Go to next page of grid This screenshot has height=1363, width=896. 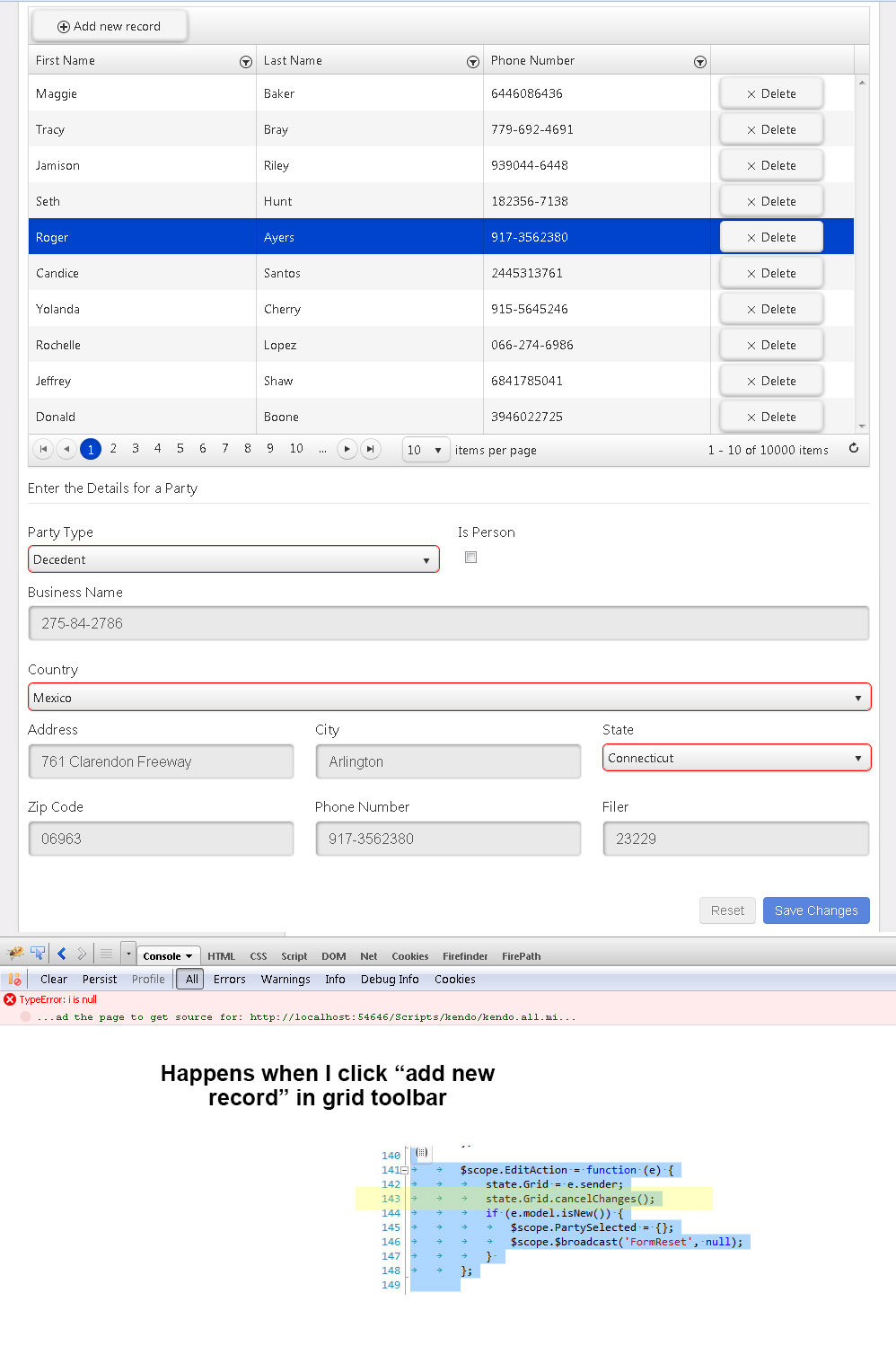point(347,449)
